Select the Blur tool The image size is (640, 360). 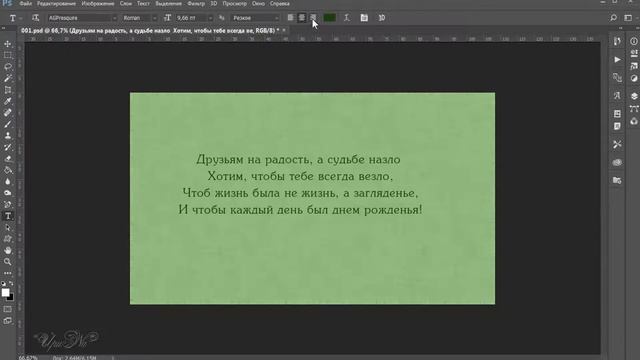8,181
